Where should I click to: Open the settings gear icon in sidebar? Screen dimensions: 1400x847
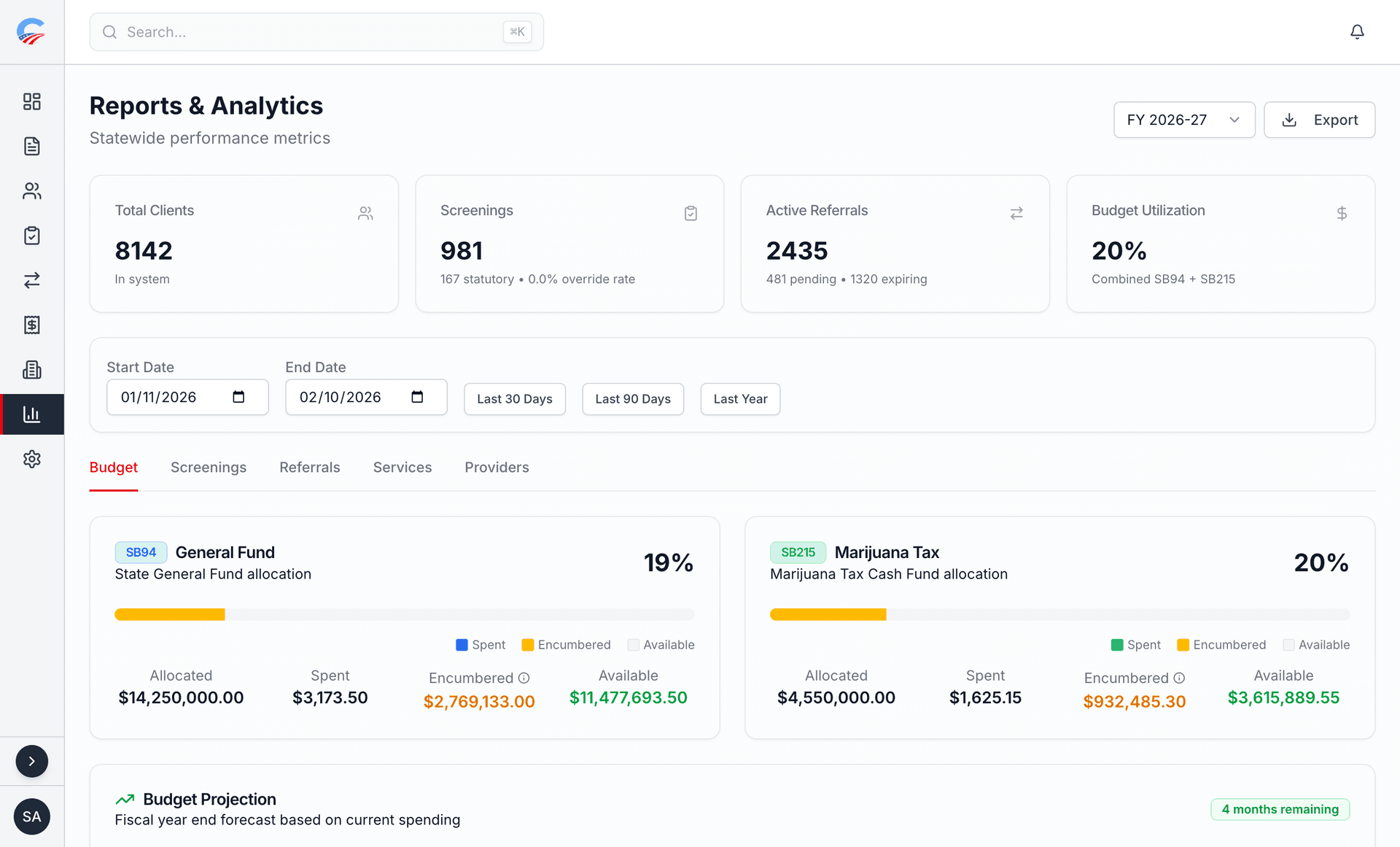pyautogui.click(x=31, y=459)
